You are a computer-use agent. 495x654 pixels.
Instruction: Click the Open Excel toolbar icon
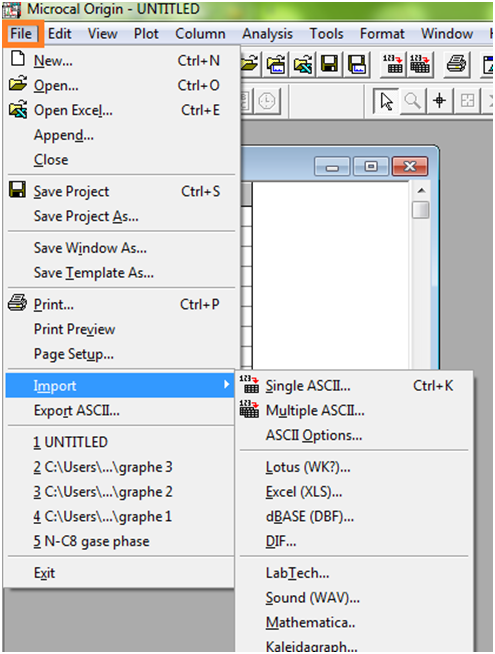click(x=303, y=64)
